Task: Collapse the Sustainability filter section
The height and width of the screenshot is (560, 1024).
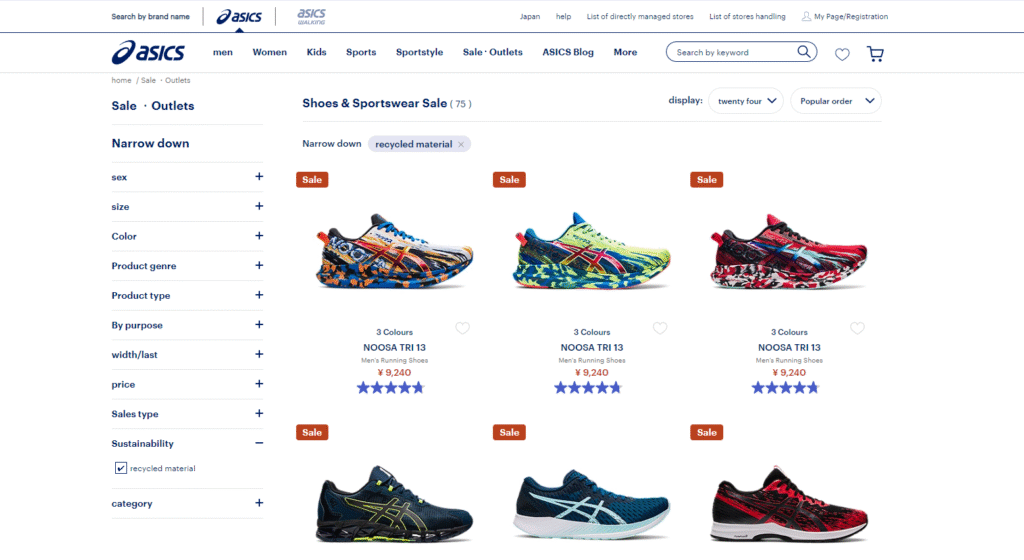Action: pyautogui.click(x=259, y=443)
